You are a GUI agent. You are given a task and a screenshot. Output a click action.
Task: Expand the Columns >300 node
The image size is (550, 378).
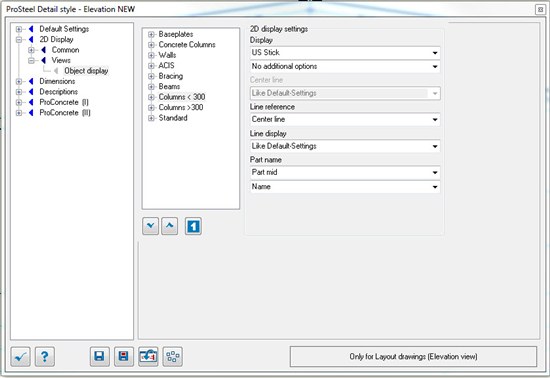tap(151, 108)
